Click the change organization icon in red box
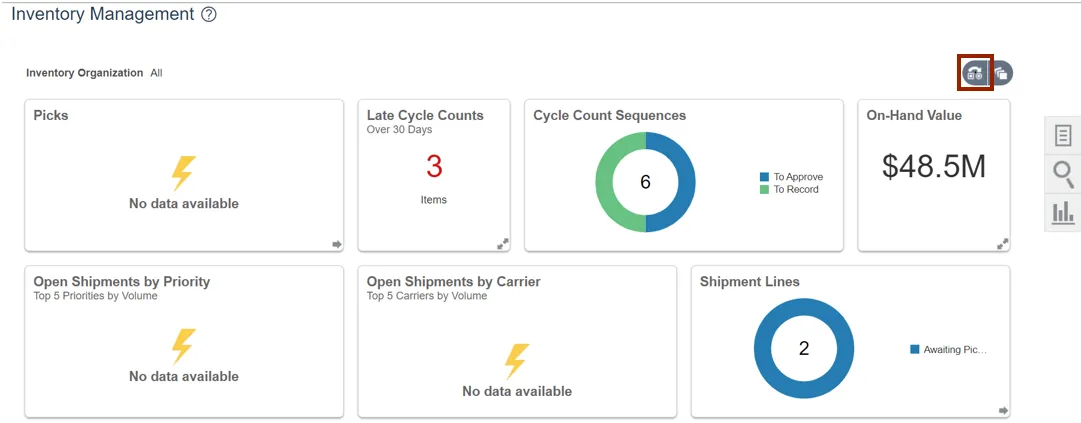 [975, 73]
